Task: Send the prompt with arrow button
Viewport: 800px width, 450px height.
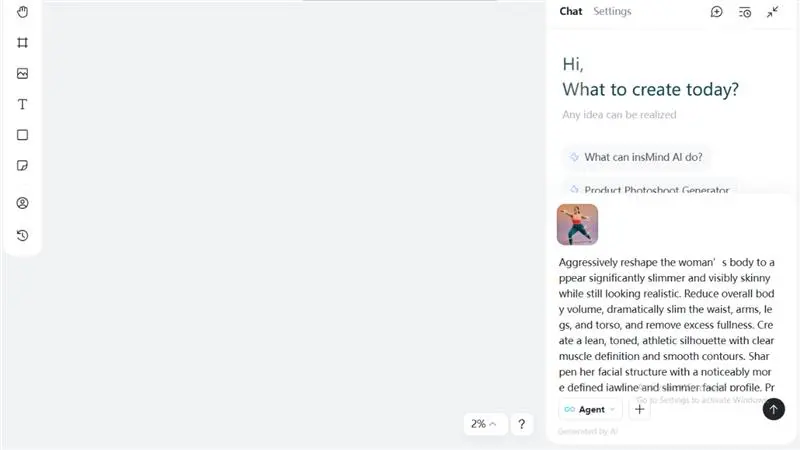Action: (773, 409)
